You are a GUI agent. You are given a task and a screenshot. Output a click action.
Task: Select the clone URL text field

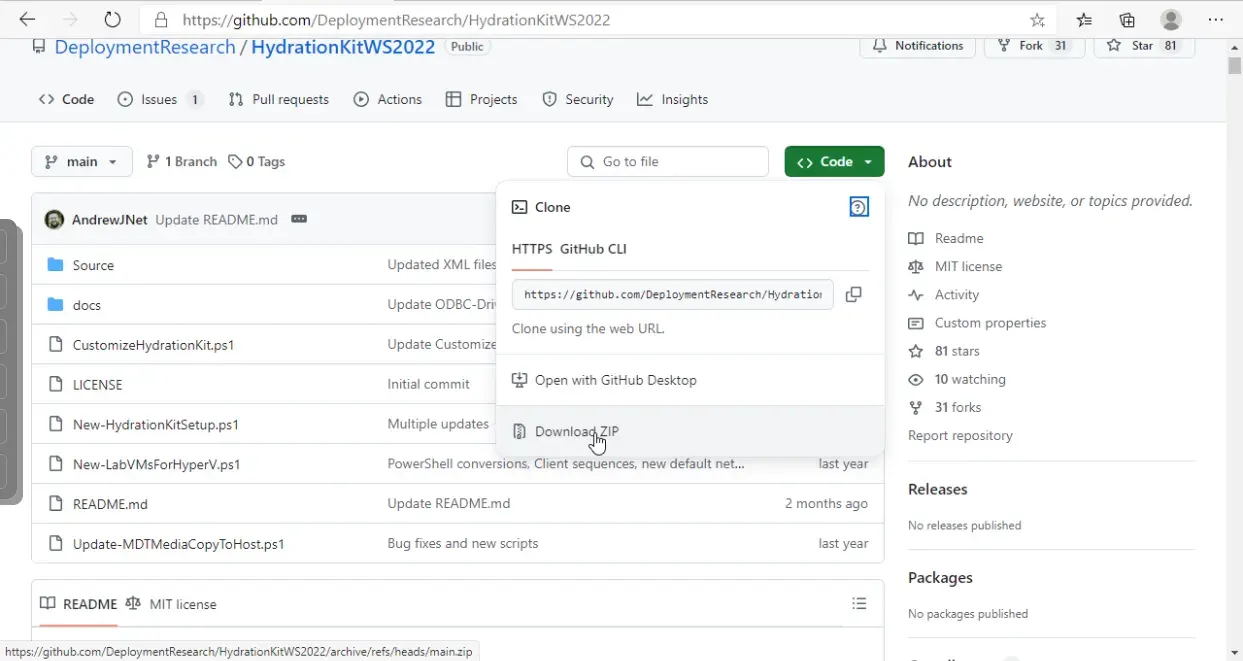point(672,295)
